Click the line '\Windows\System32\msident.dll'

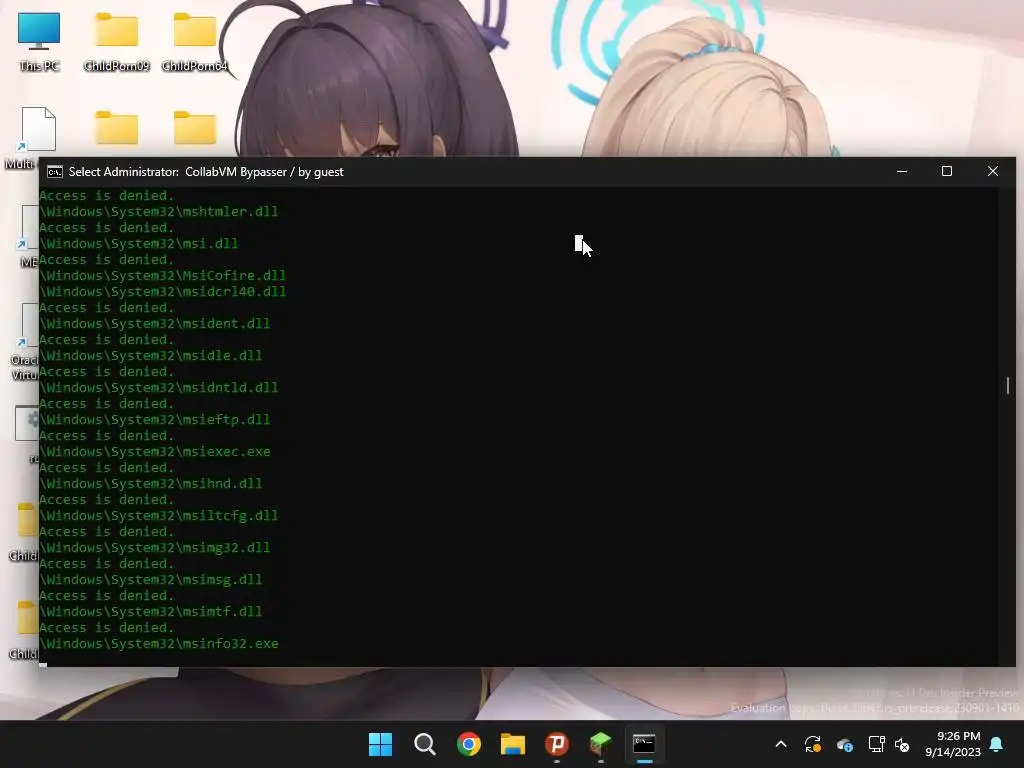click(155, 323)
